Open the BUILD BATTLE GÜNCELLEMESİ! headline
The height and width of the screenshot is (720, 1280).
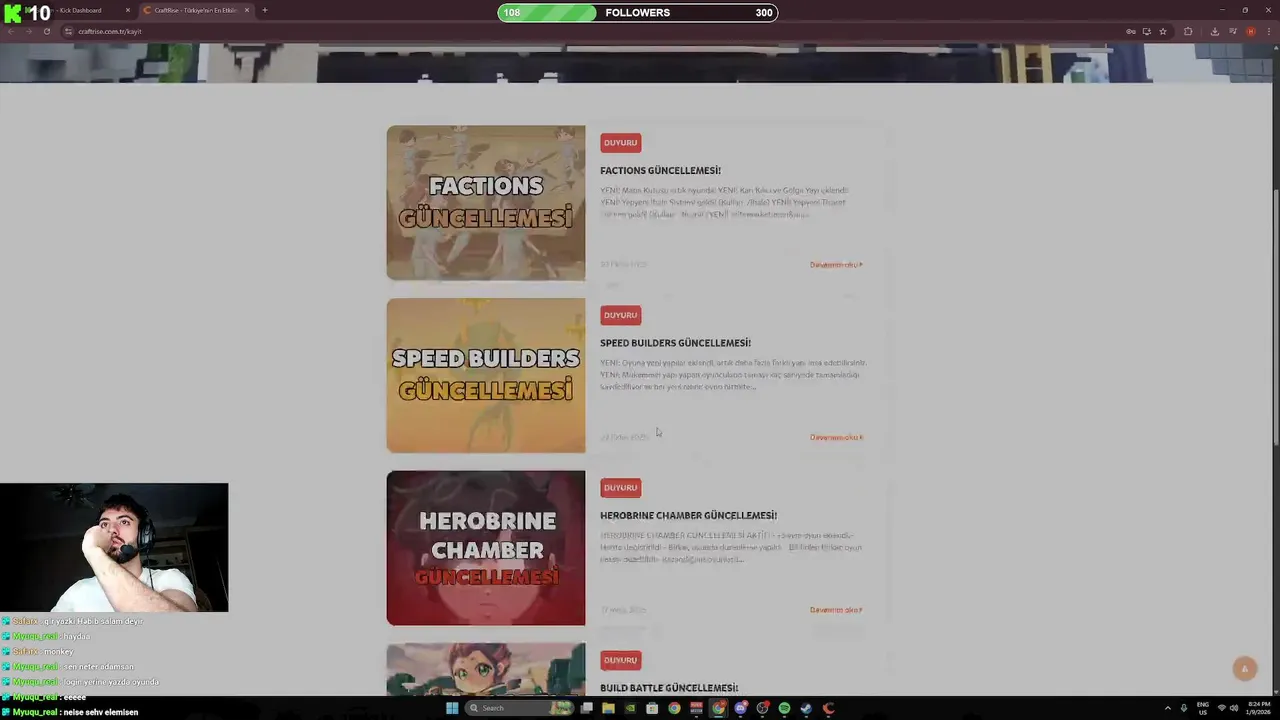pyautogui.click(x=669, y=688)
